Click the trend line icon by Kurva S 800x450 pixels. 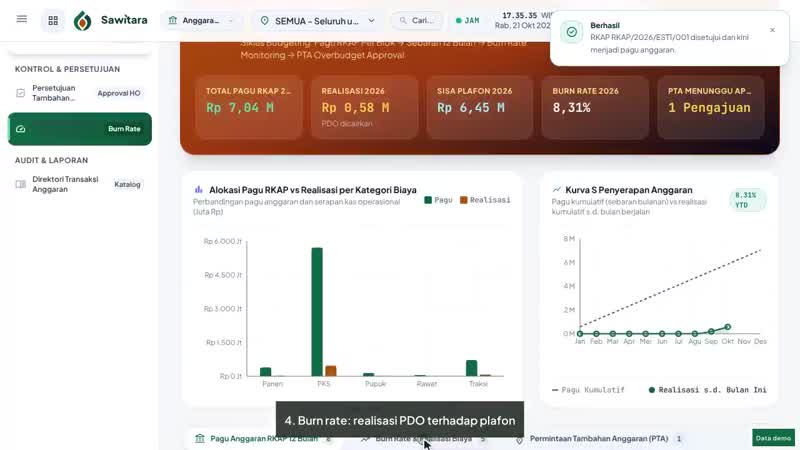point(557,190)
